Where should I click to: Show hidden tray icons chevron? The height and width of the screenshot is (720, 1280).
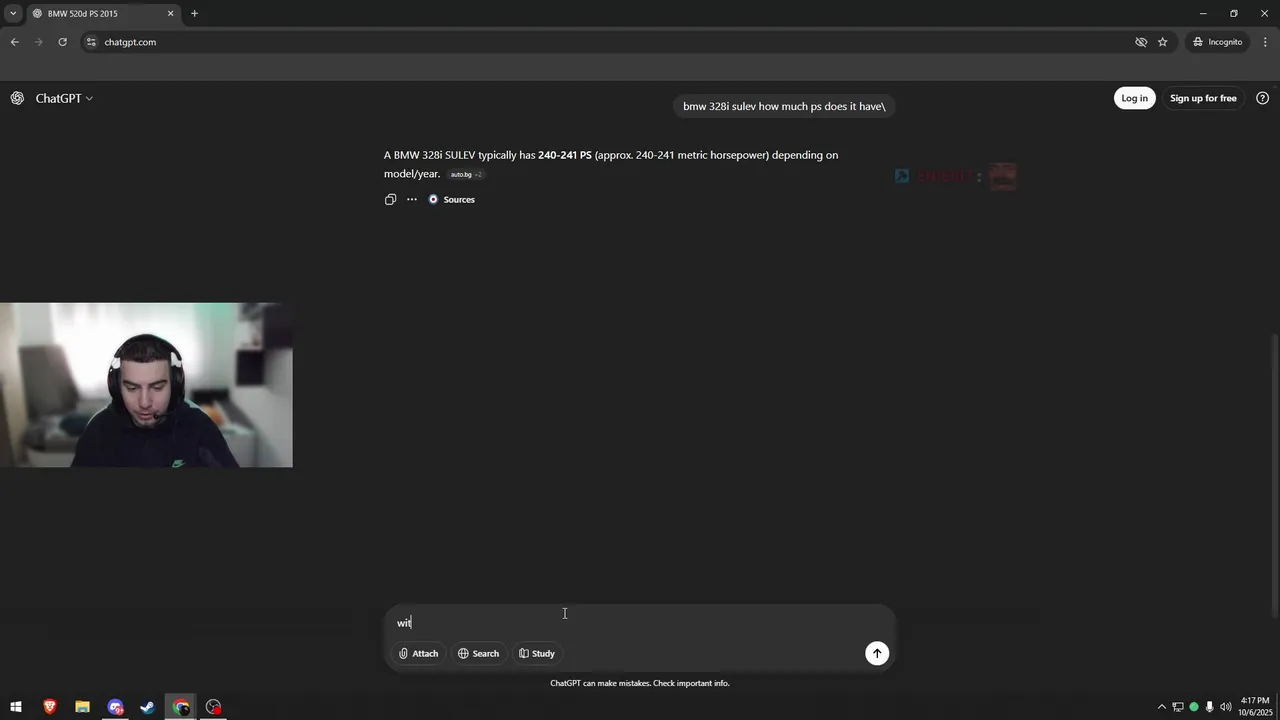(x=1161, y=707)
